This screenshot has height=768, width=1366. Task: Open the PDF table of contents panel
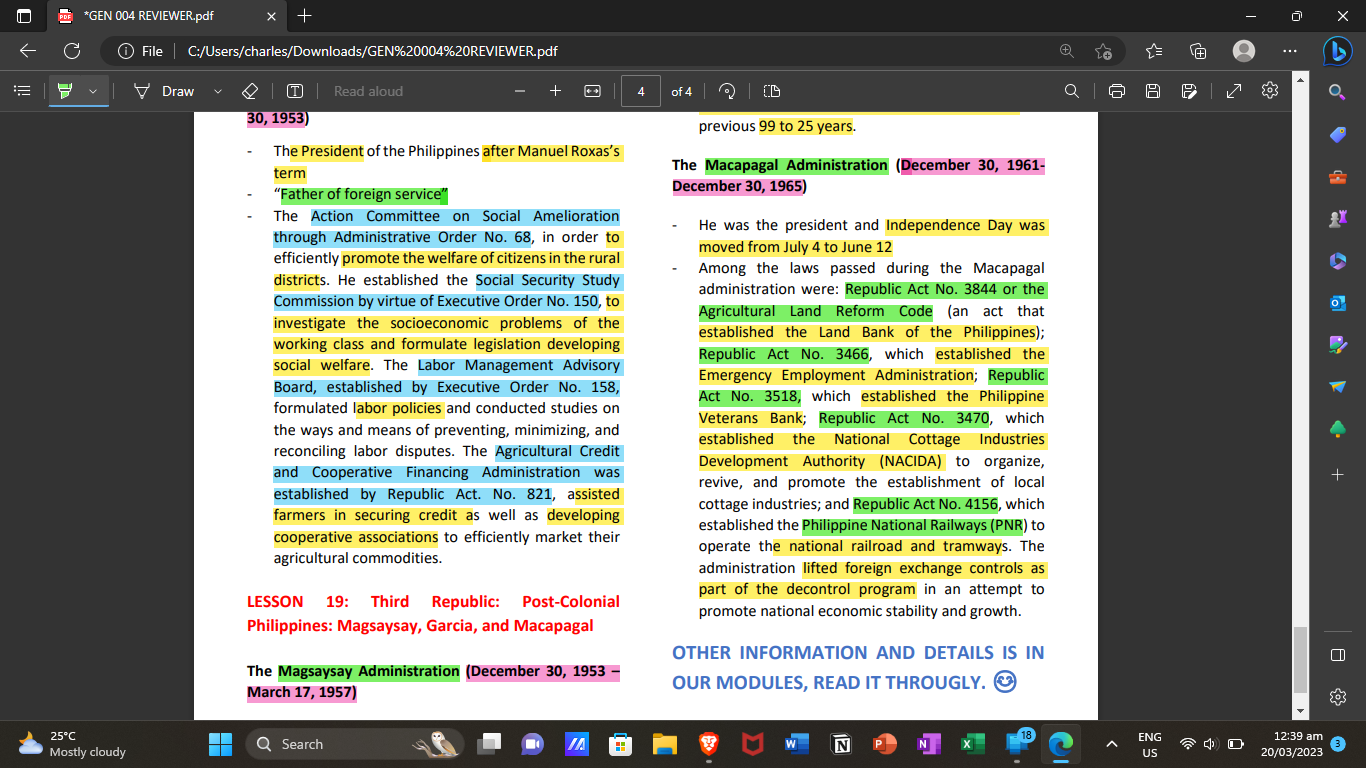point(22,91)
